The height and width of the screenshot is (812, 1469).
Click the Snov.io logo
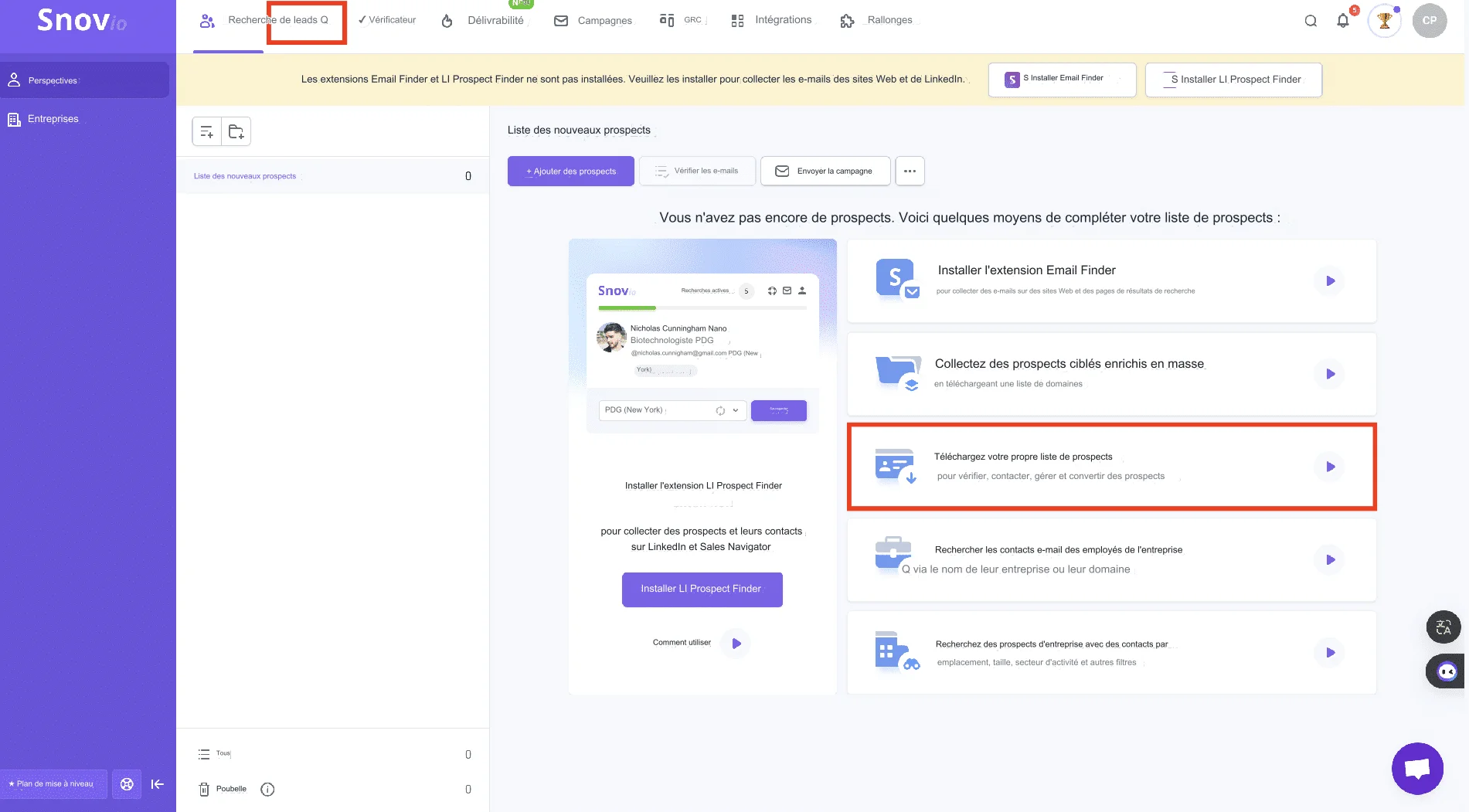click(82, 21)
